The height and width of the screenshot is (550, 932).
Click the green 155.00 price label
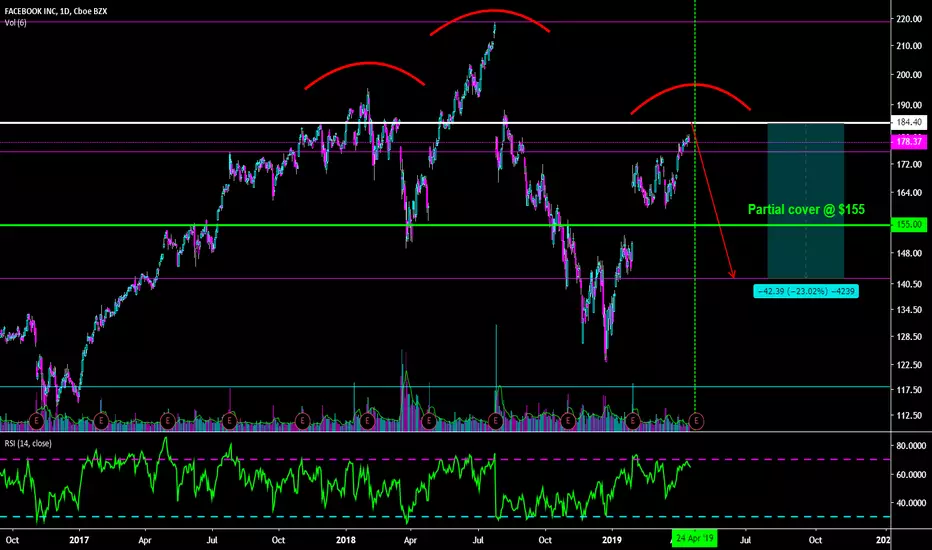909,225
